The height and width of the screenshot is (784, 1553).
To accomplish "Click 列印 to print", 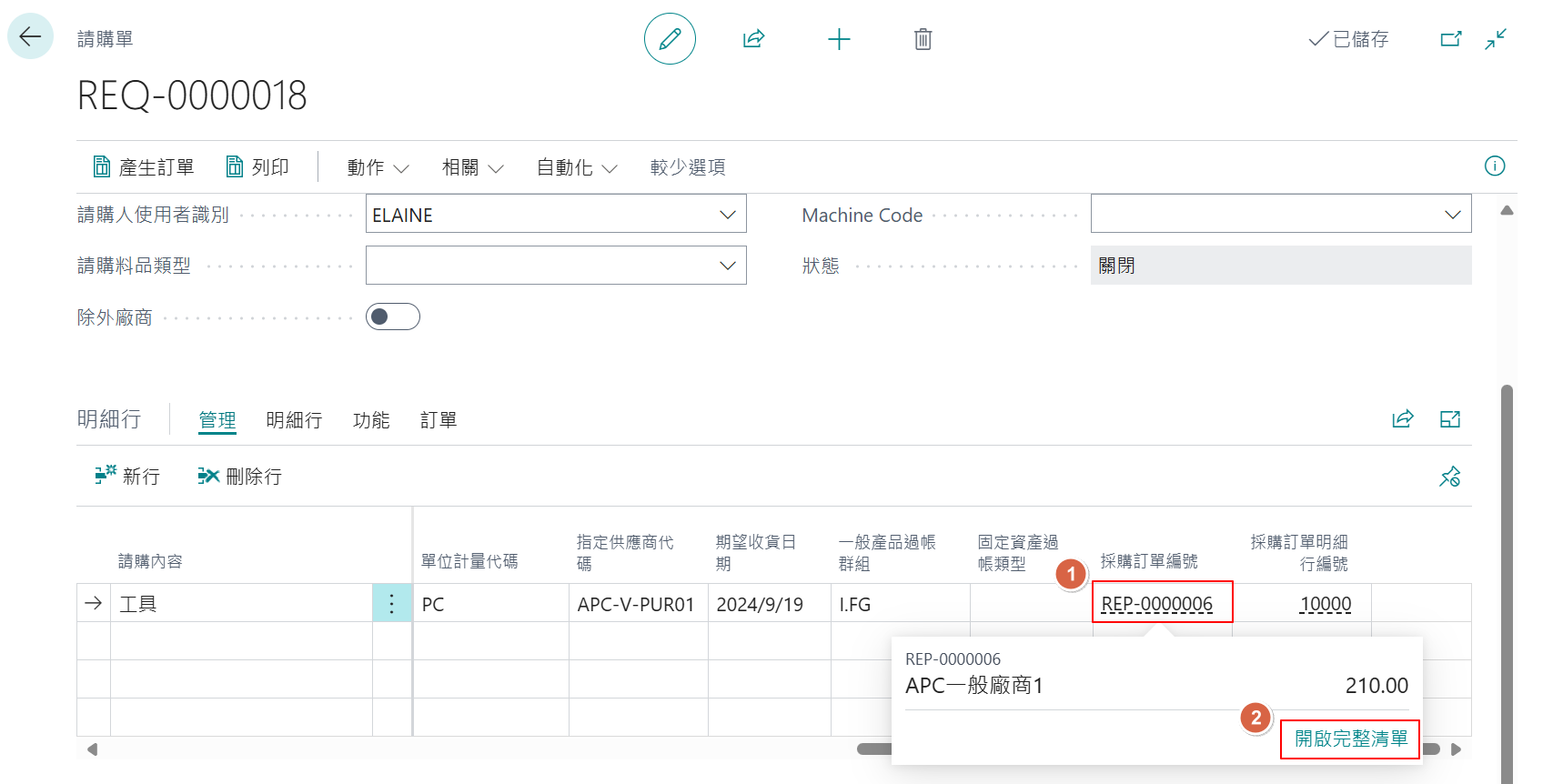I will pos(257,167).
